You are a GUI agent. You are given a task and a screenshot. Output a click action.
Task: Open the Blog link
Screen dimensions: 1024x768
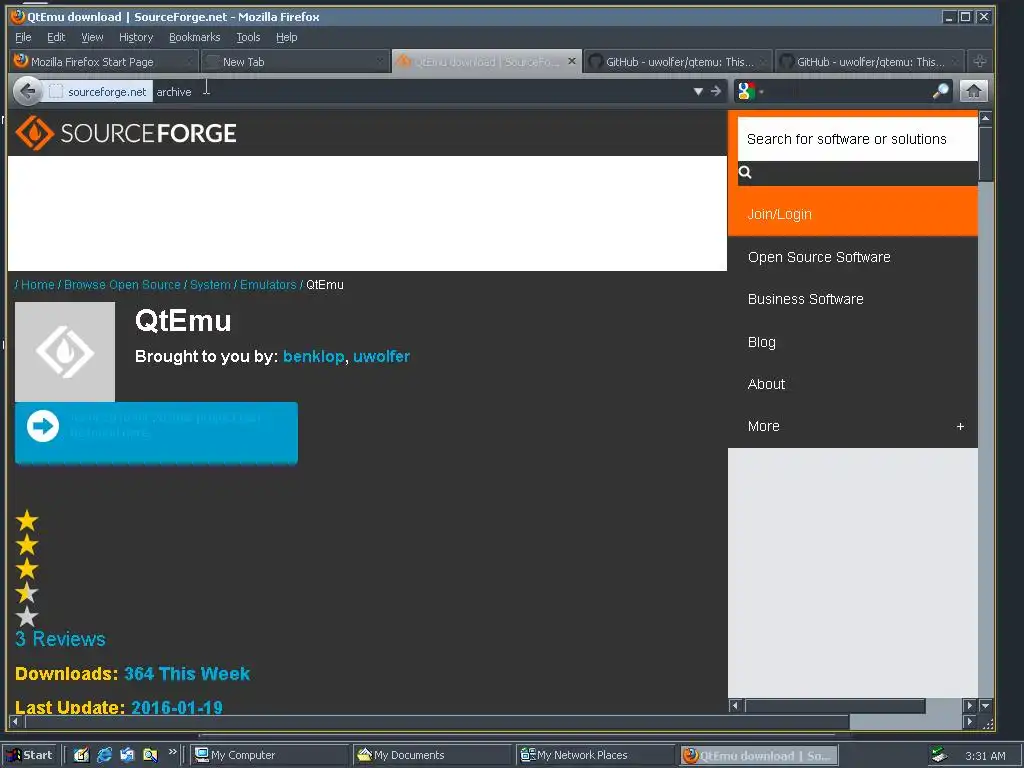[761, 342]
